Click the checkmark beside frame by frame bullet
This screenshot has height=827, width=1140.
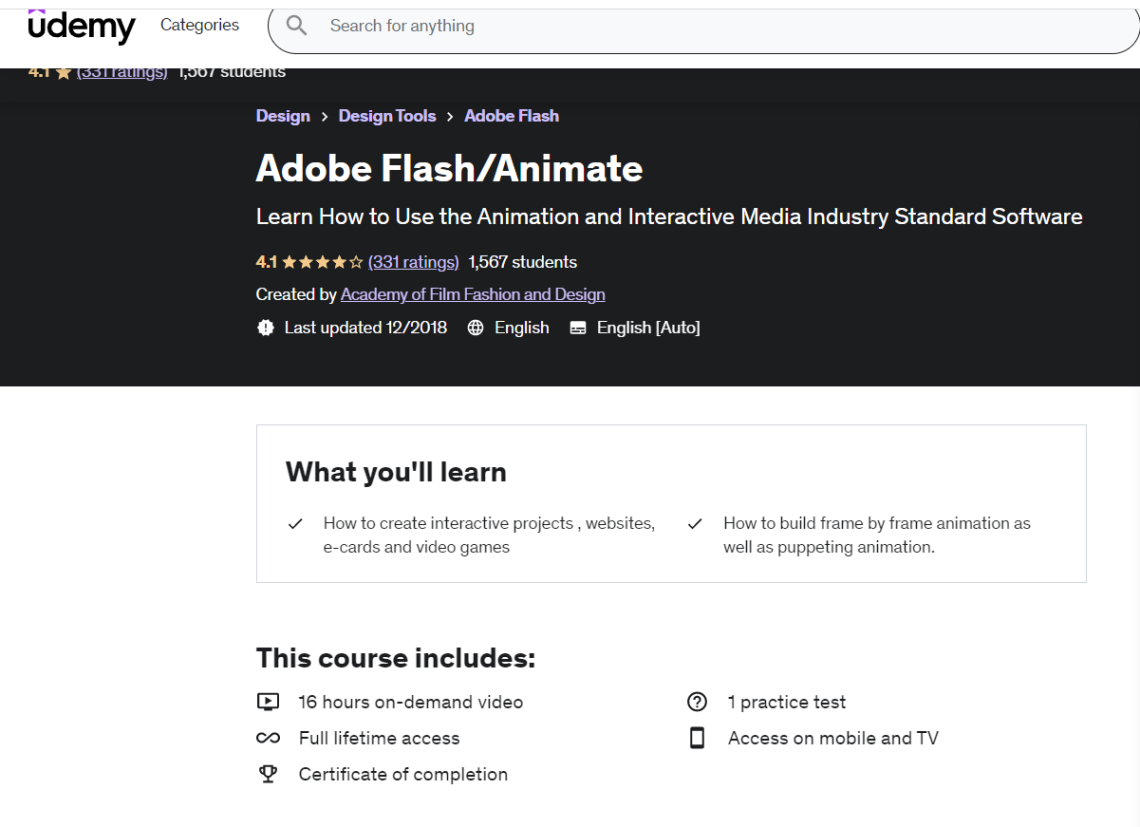click(694, 522)
